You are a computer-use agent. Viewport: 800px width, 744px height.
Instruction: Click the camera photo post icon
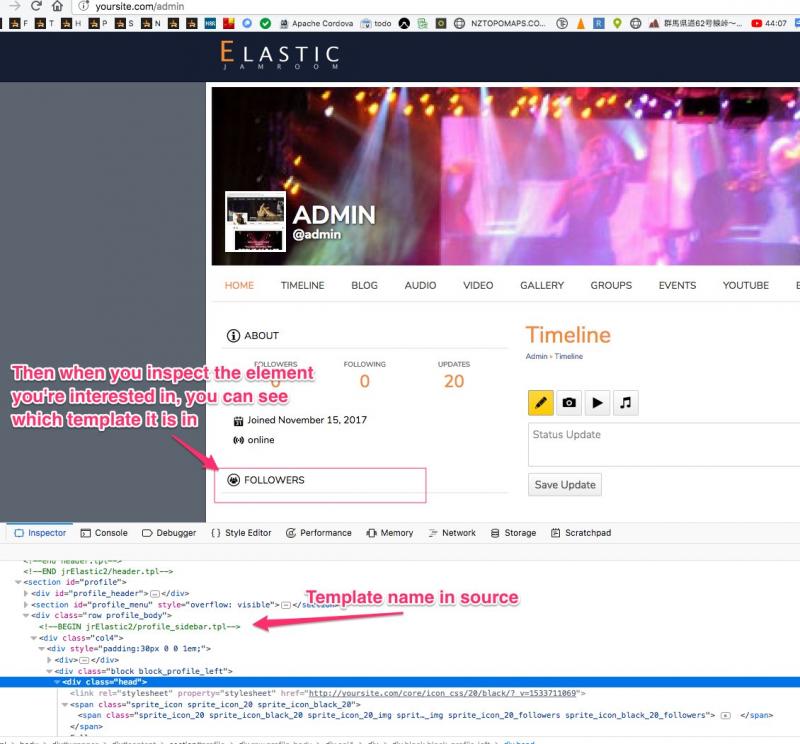(569, 403)
